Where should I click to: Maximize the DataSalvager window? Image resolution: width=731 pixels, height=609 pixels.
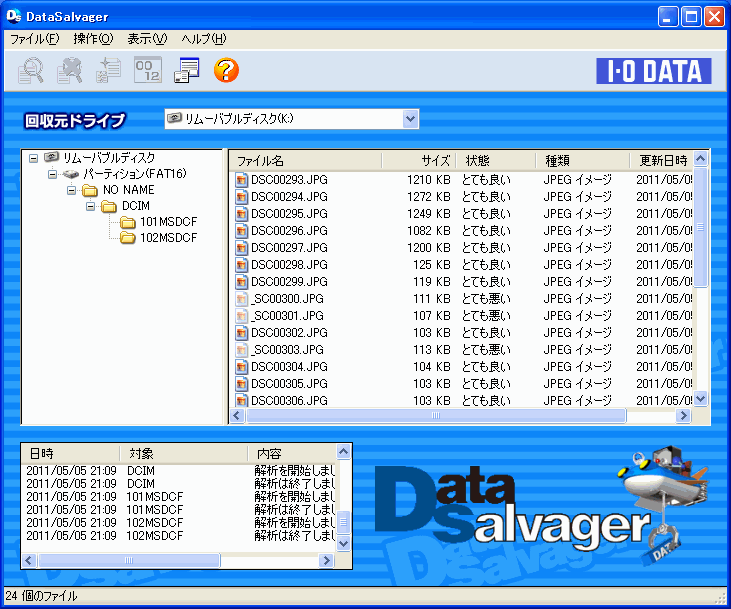tap(691, 17)
